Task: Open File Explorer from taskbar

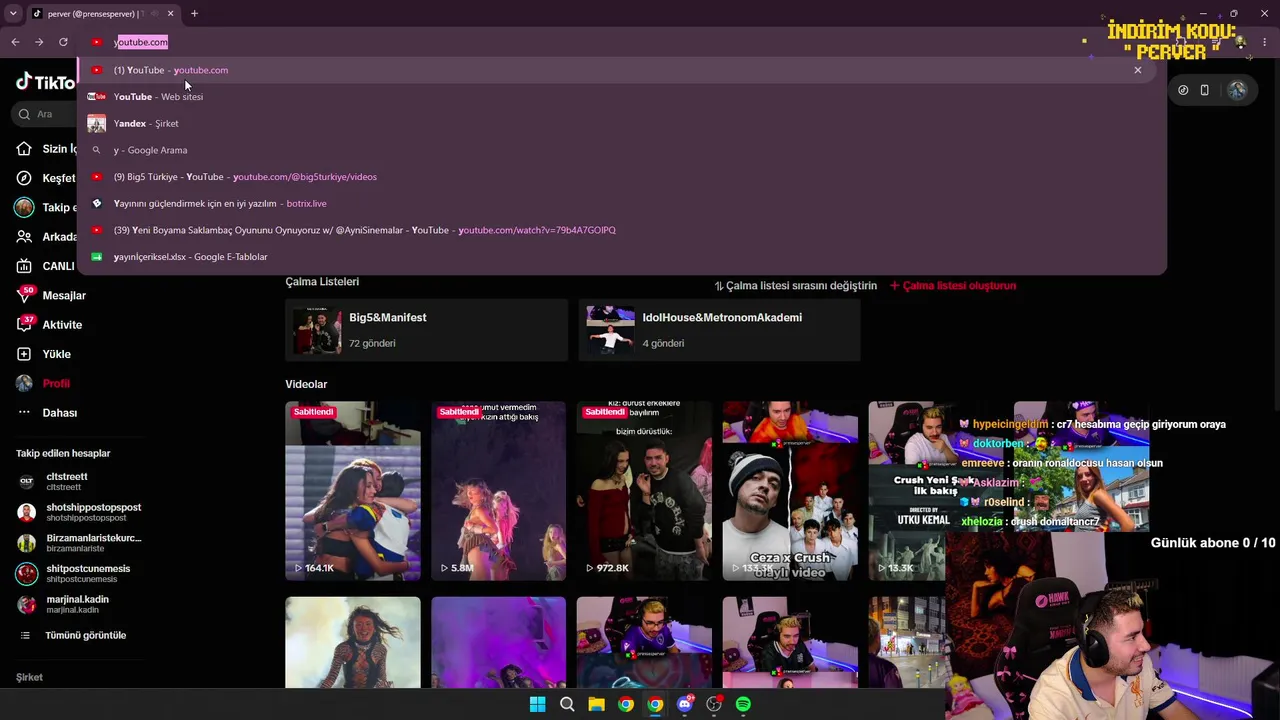Action: pos(596,704)
